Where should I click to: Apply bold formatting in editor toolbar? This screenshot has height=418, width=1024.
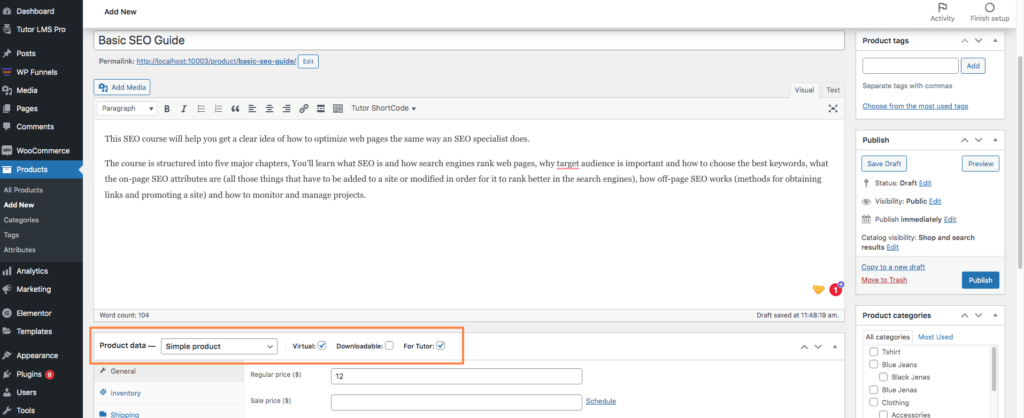coord(167,108)
